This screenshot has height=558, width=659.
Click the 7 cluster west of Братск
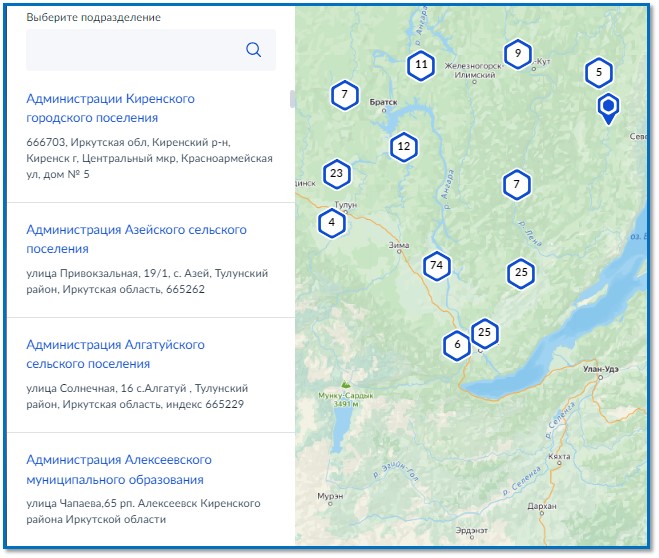344,95
